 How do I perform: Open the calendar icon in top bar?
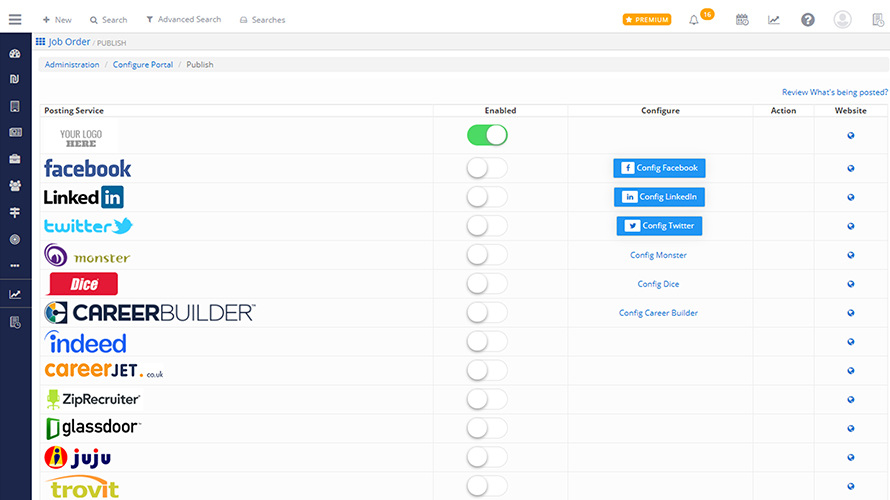742,20
